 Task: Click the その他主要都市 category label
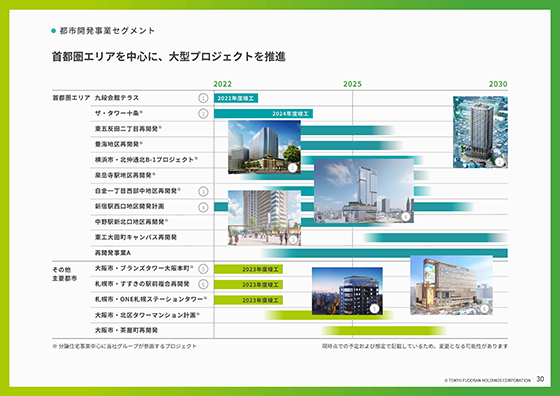click(65, 274)
